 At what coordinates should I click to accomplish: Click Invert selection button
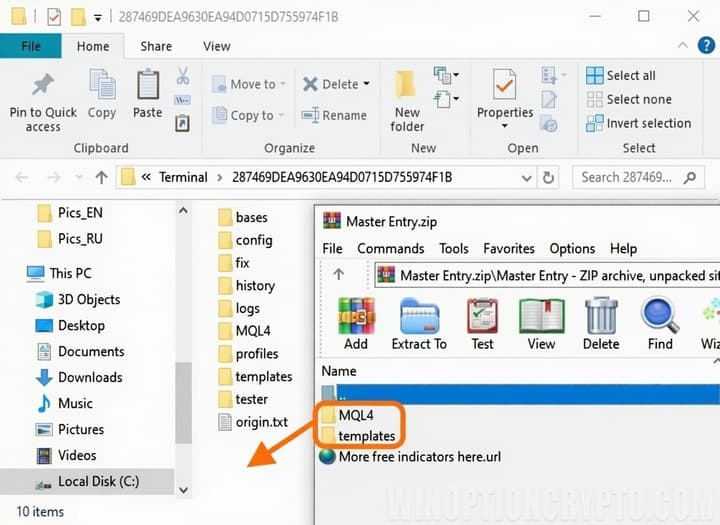pos(639,123)
